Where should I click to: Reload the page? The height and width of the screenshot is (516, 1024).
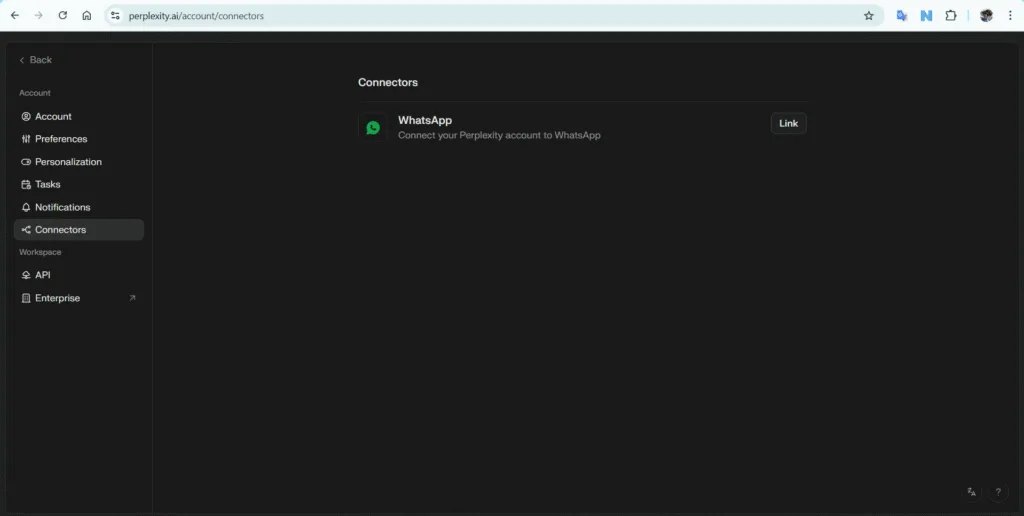point(63,16)
